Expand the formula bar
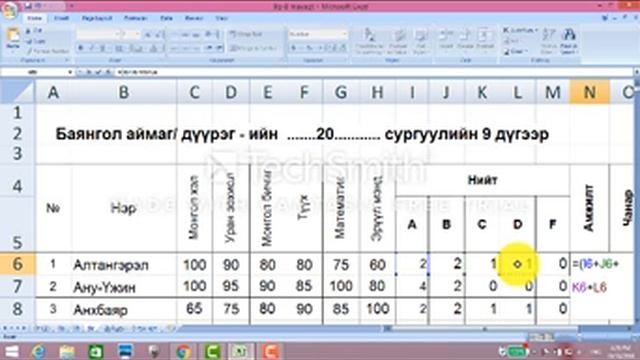This screenshot has height=360, width=640. click(636, 72)
